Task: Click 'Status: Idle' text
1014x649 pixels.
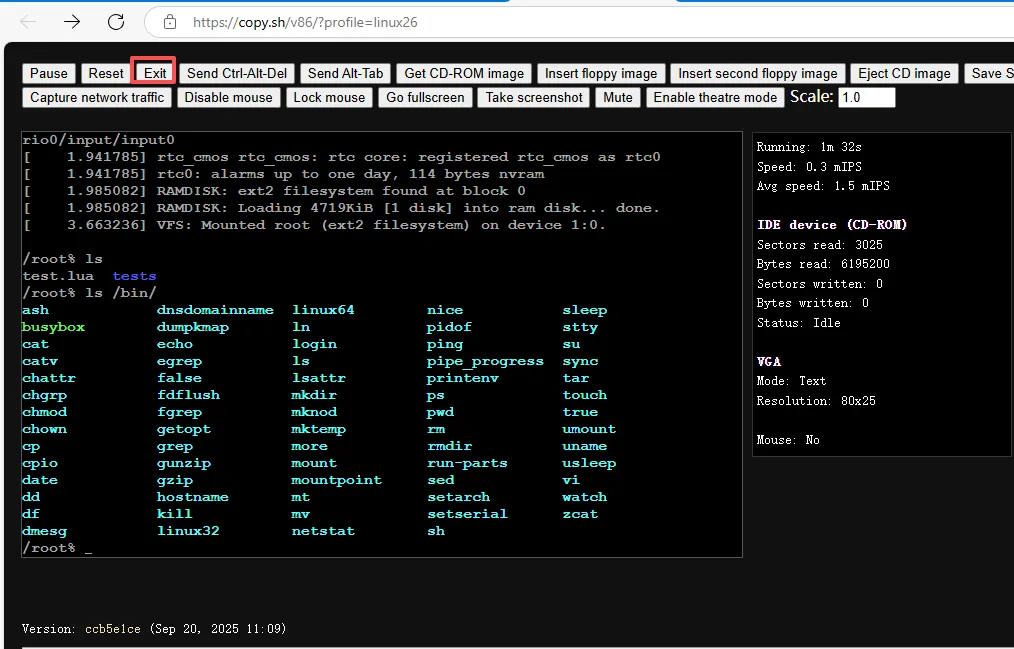Action: click(x=799, y=323)
